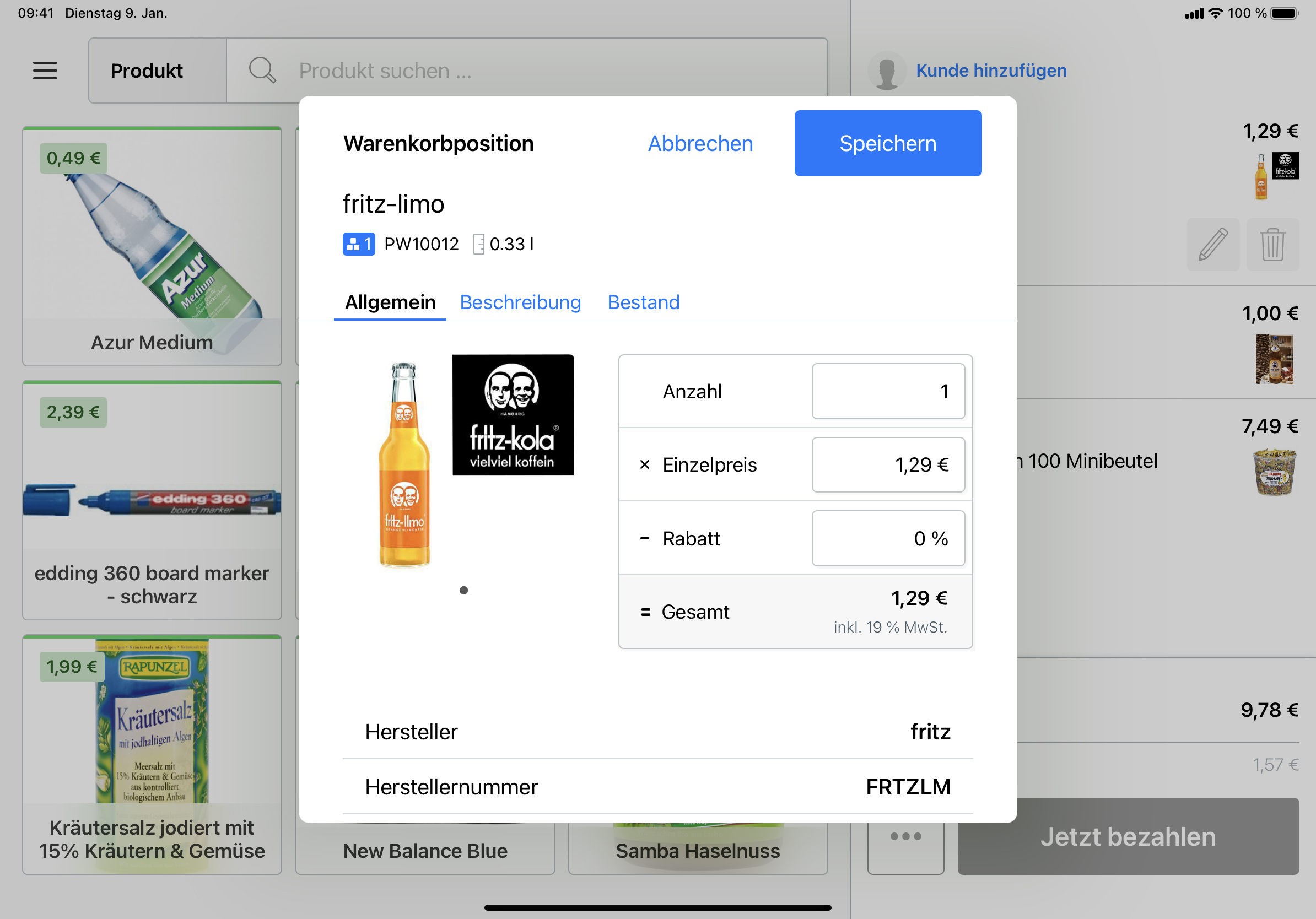
Task: Open the Produkt filter selector
Action: click(x=147, y=71)
